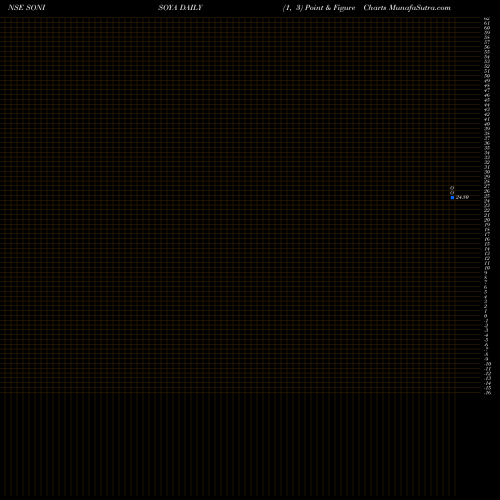Click the "Charts MunafaSutra.com" text
The image size is (500, 500).
(407, 8)
